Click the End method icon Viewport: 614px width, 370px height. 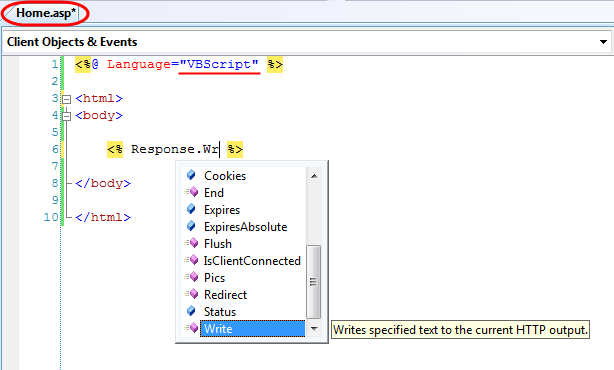point(191,192)
